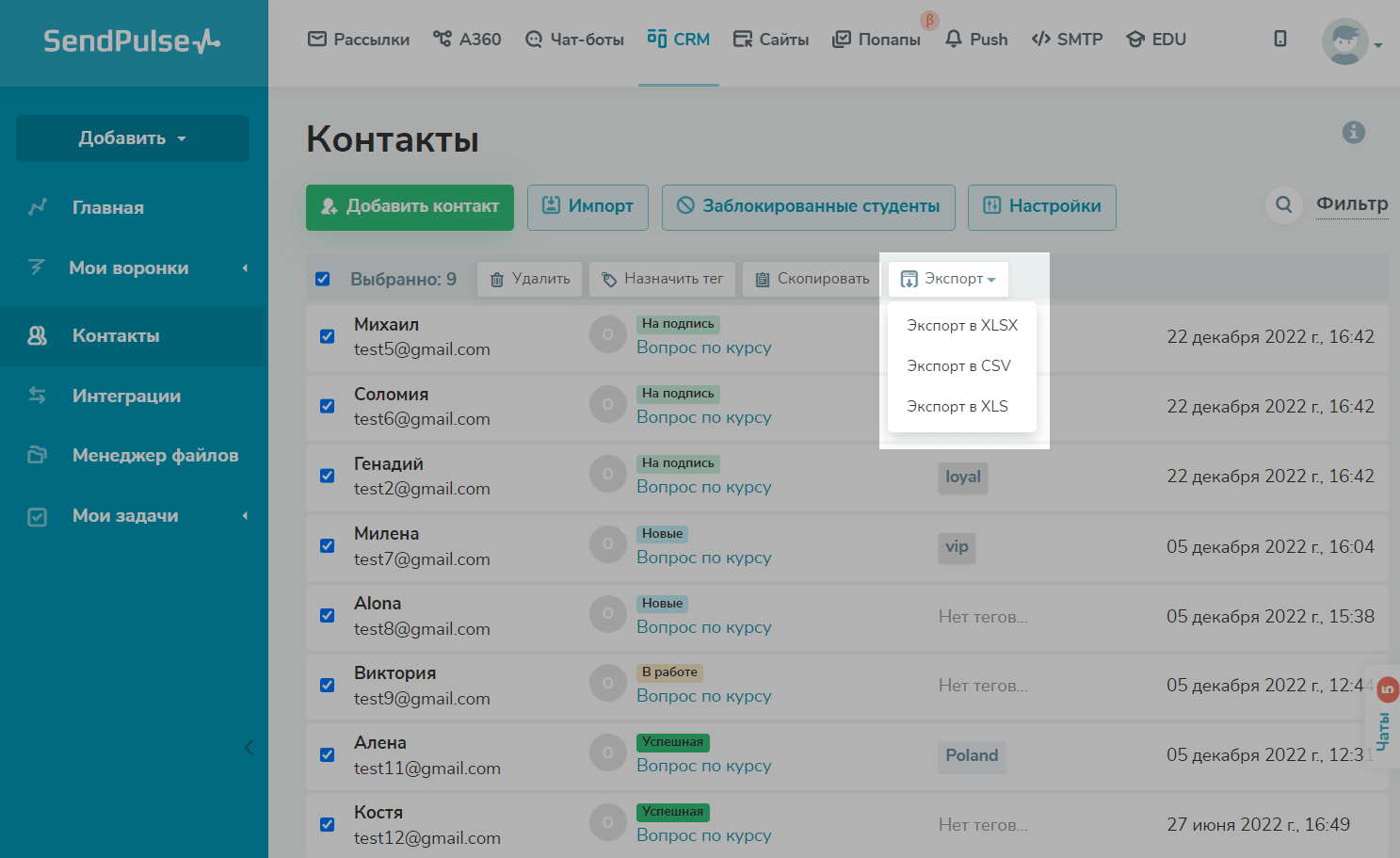Open the Настройки button

click(1042, 207)
